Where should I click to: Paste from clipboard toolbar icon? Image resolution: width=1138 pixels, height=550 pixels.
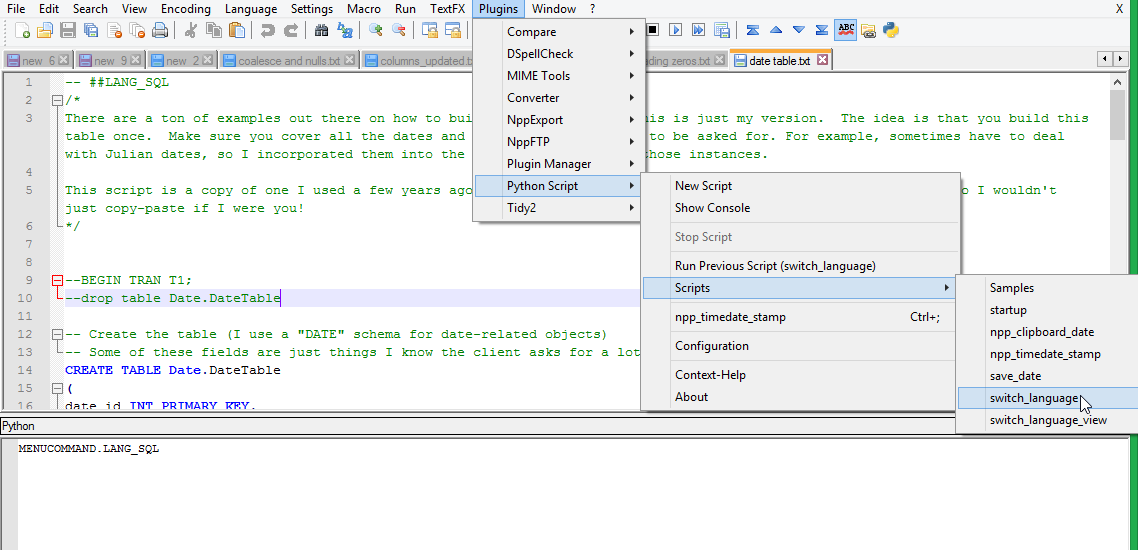(237, 30)
